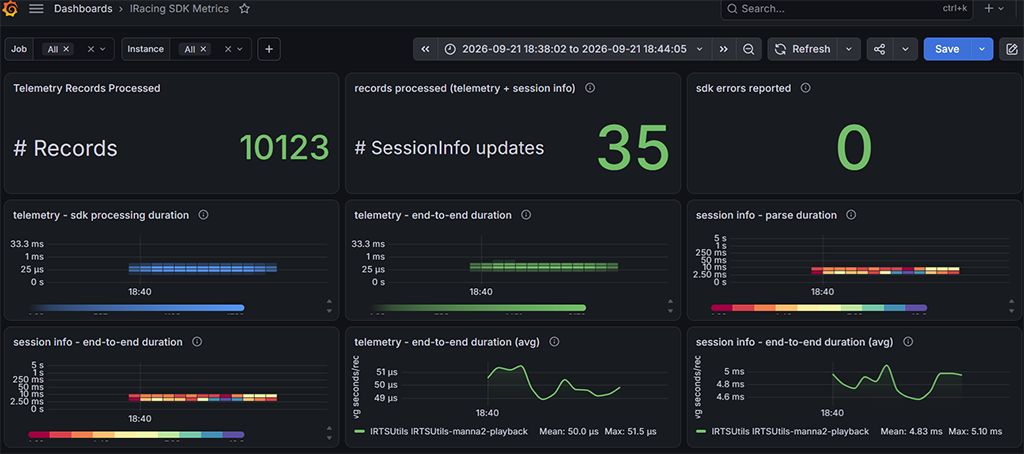Open the time range picker

574,49
